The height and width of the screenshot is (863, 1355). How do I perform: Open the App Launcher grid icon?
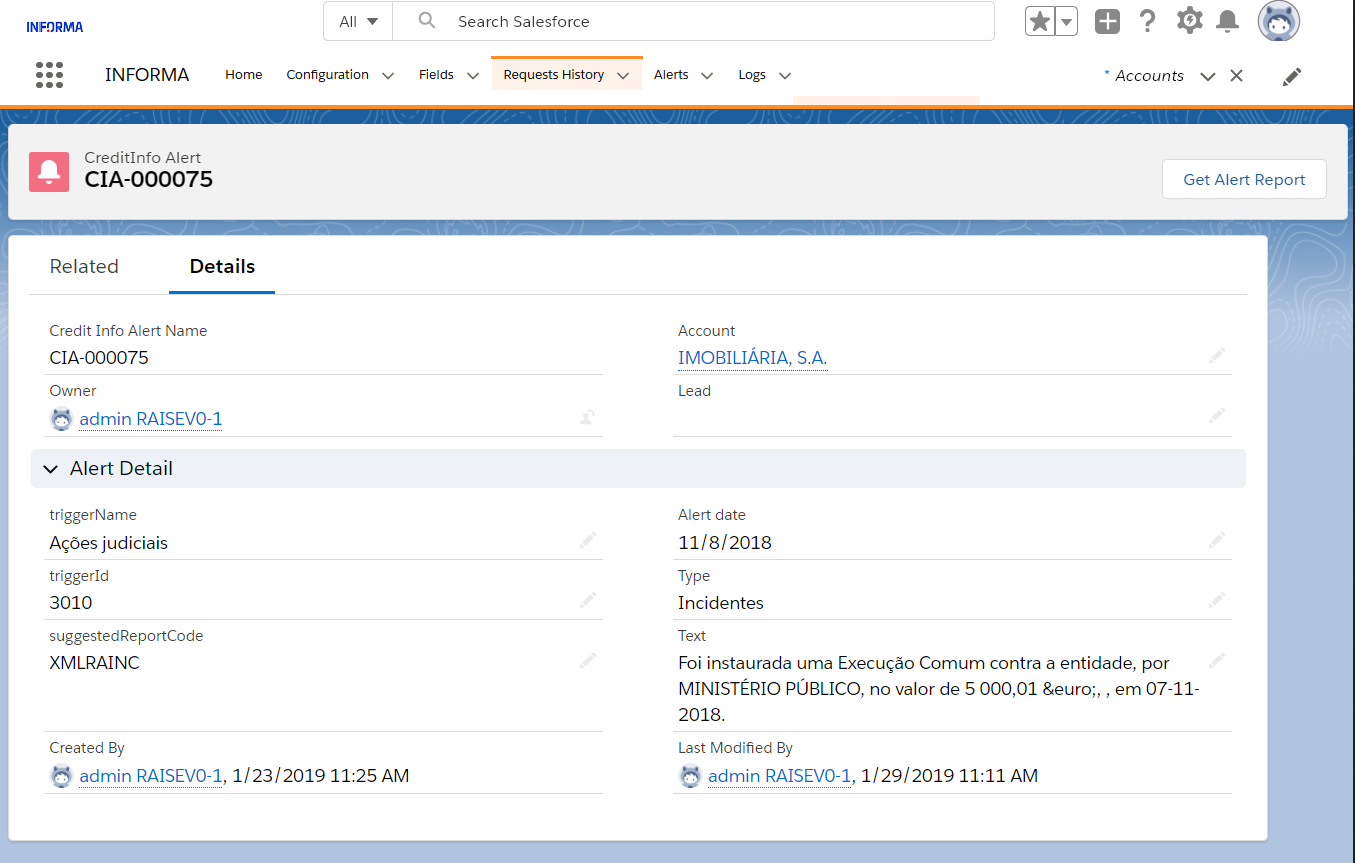point(49,75)
